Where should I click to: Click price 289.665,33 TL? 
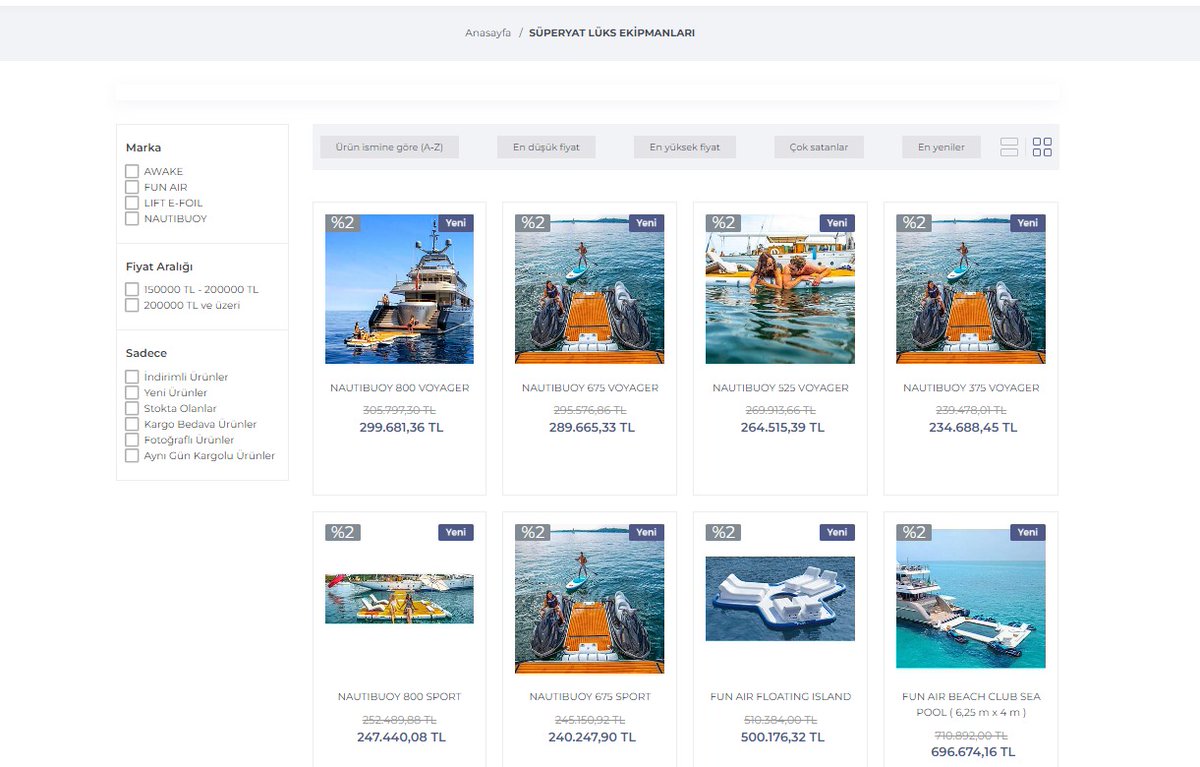(592, 427)
